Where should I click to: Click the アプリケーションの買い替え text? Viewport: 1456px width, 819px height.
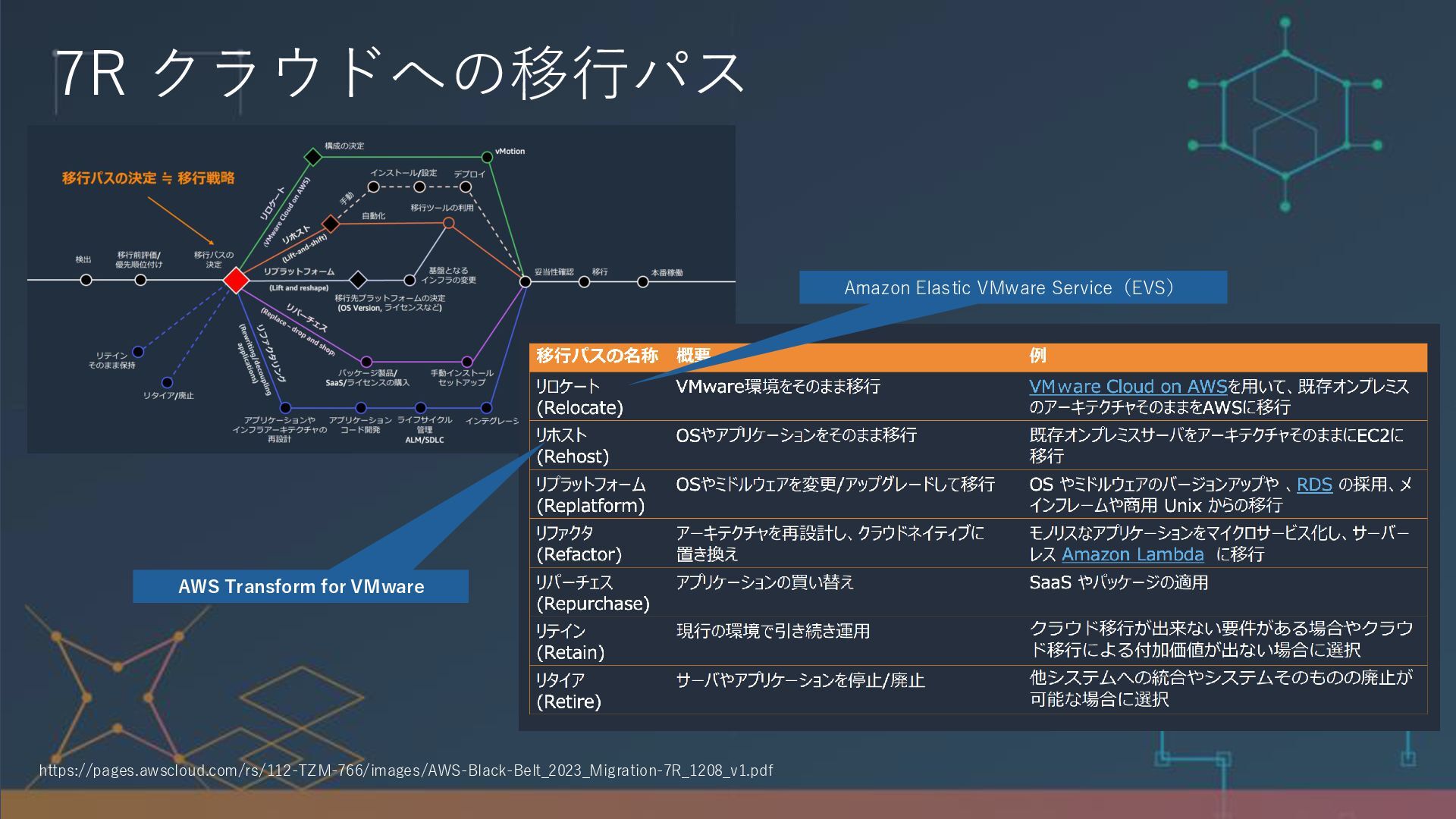764,582
